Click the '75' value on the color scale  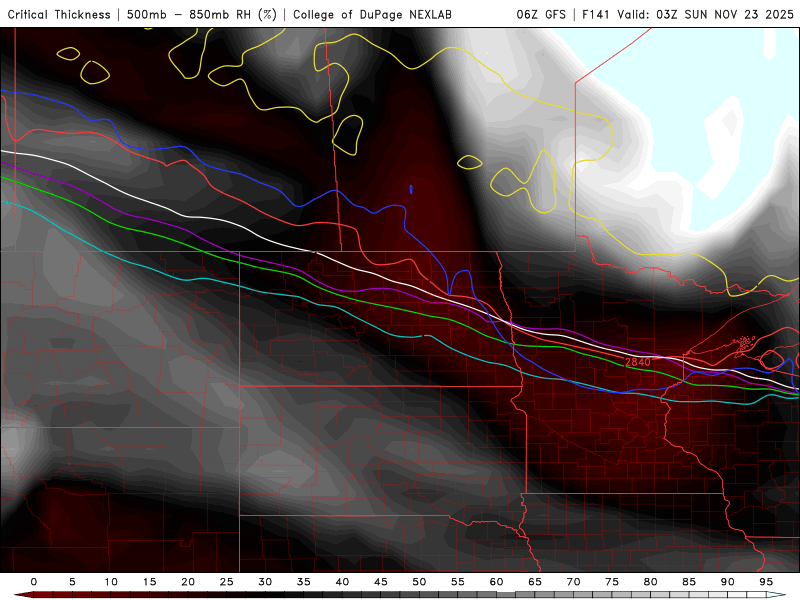[x=612, y=582]
